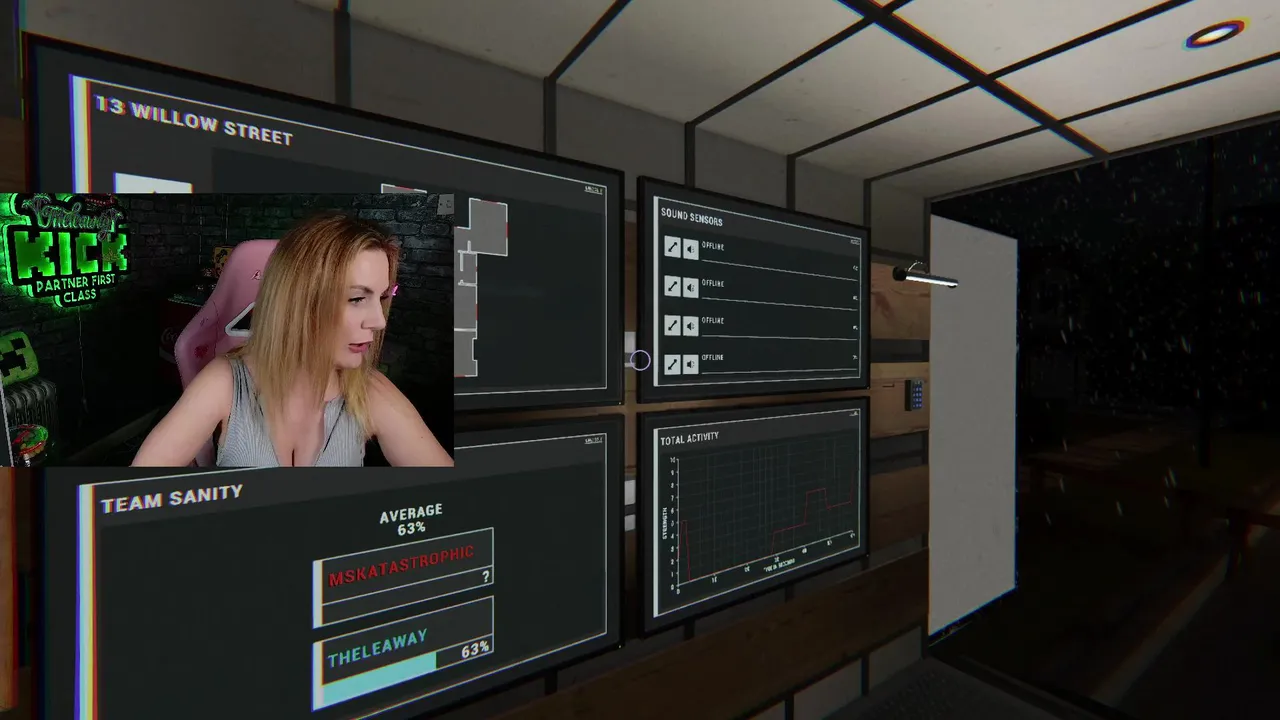Click the streamer webcam overlay

(227, 330)
